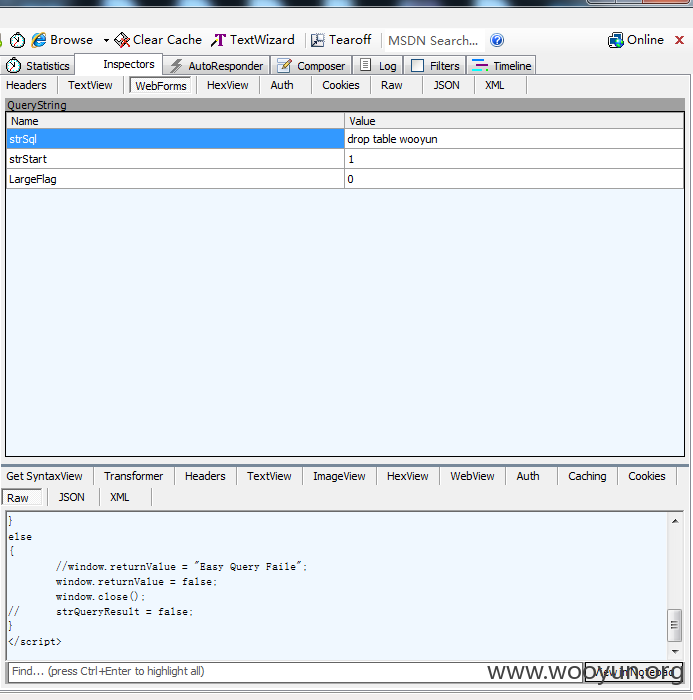
Task: Select the WebForms inspector tab
Action: (x=161, y=85)
